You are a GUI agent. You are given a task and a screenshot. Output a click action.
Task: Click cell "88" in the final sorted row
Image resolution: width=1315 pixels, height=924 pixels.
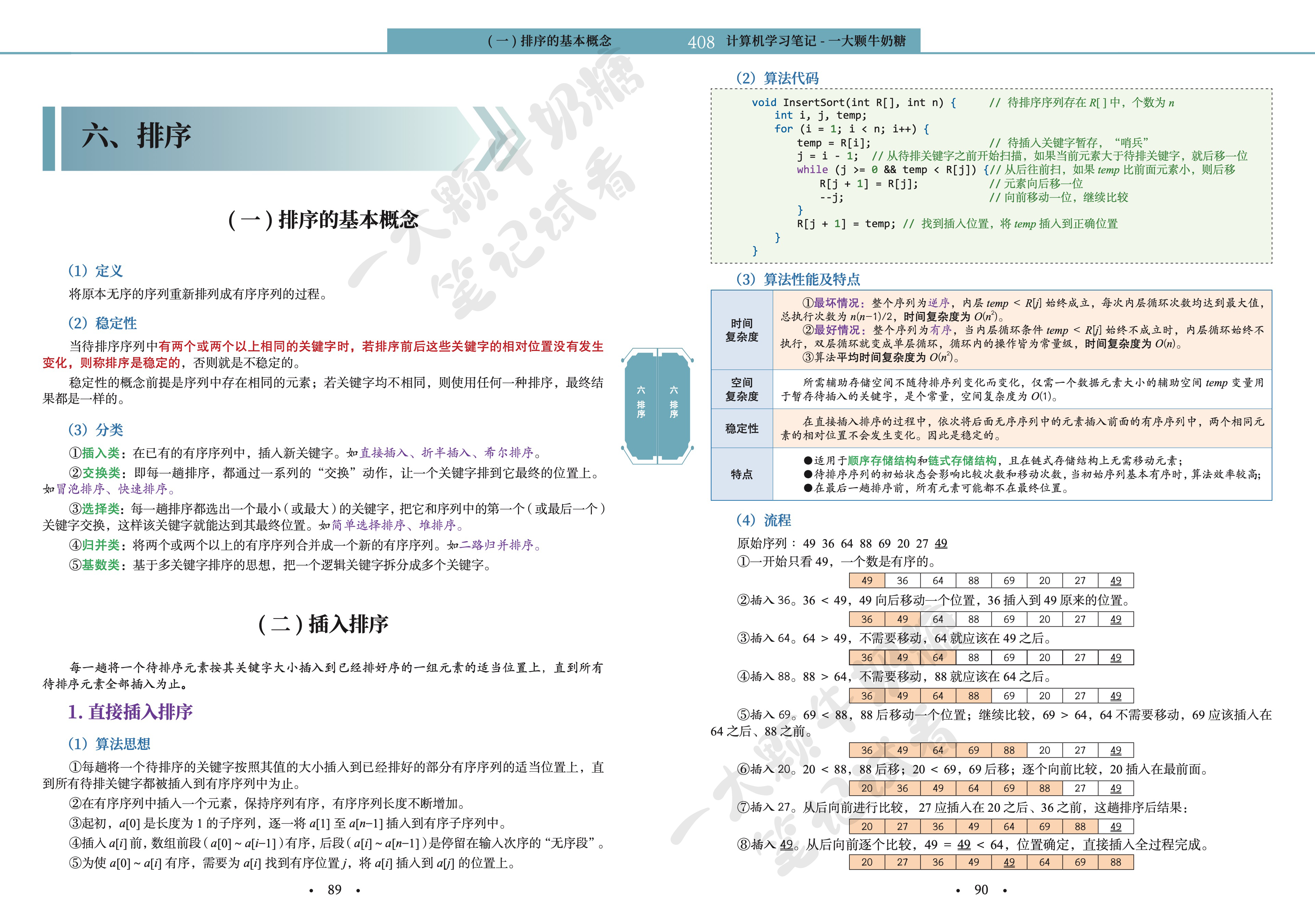(1116, 862)
